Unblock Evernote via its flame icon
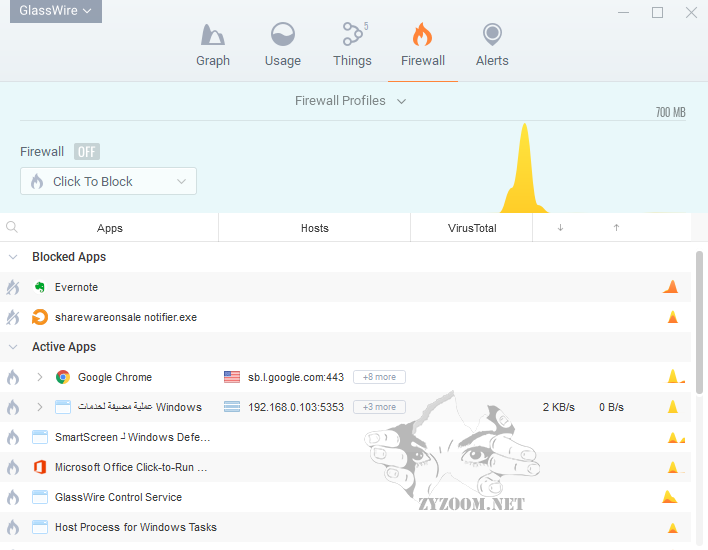Viewport: 708px width, 550px height. click(13, 287)
